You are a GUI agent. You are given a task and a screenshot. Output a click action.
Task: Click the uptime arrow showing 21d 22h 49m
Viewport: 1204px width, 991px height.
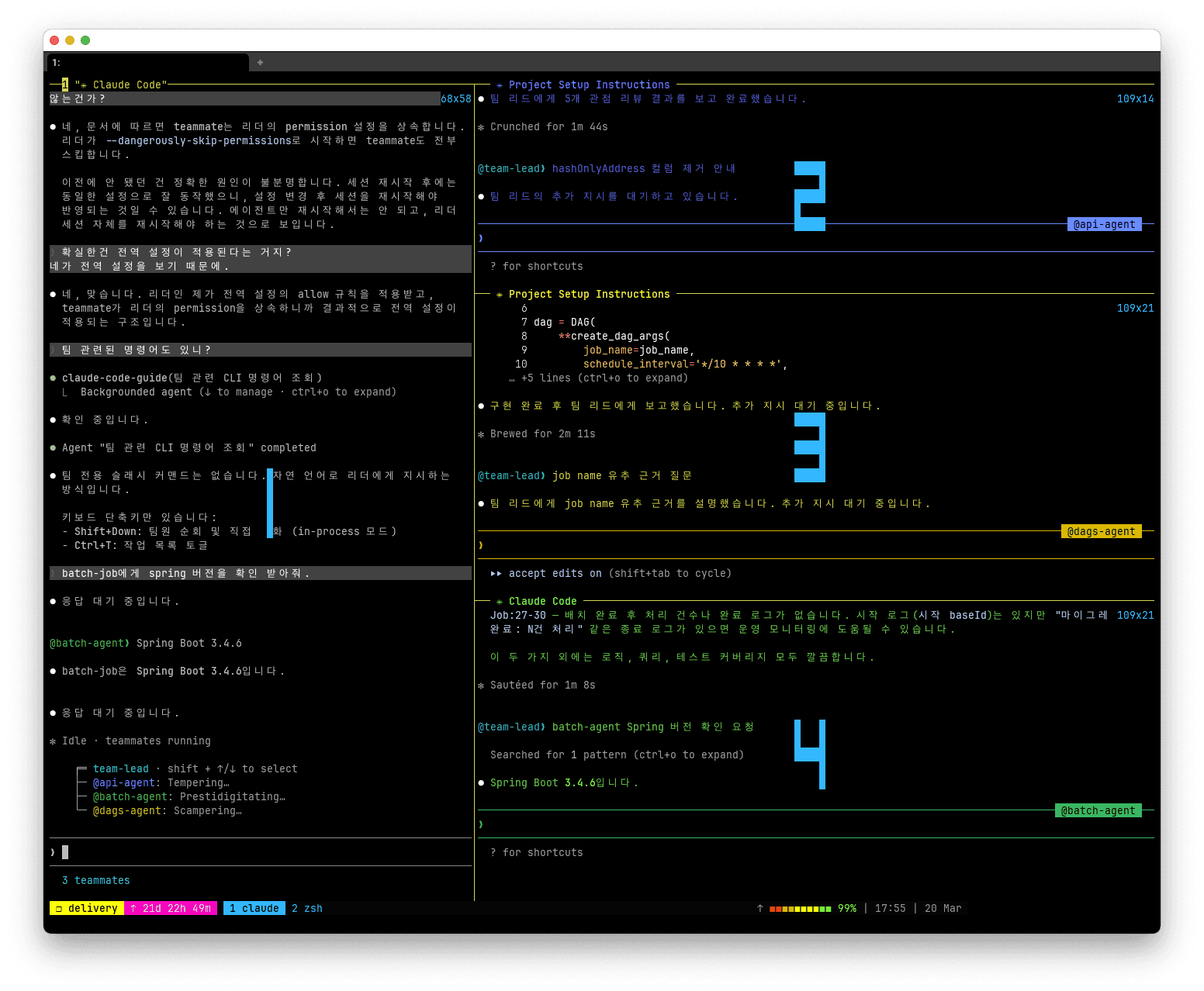coord(133,909)
